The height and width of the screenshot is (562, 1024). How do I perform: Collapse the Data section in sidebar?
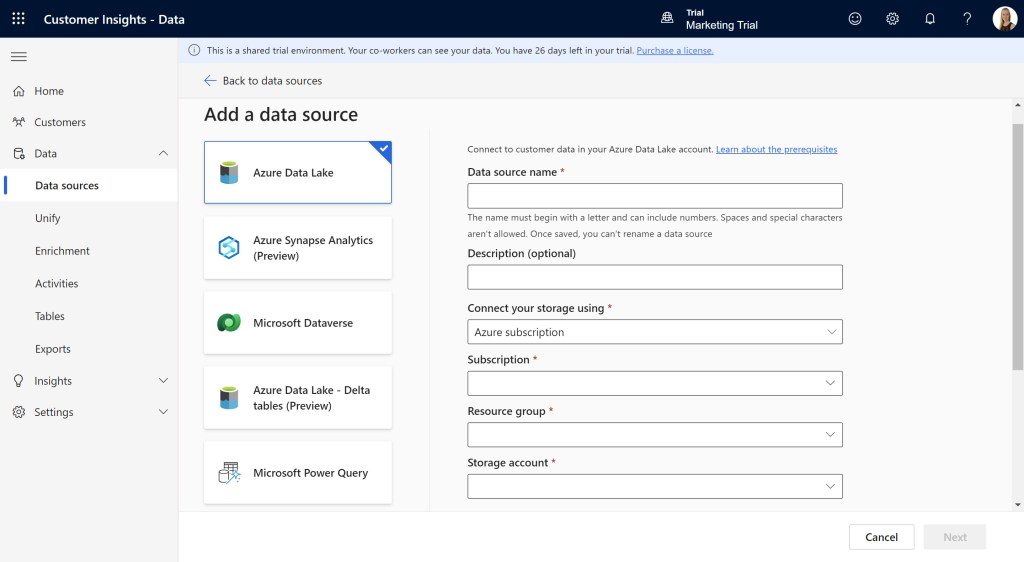pyautogui.click(x=163, y=154)
